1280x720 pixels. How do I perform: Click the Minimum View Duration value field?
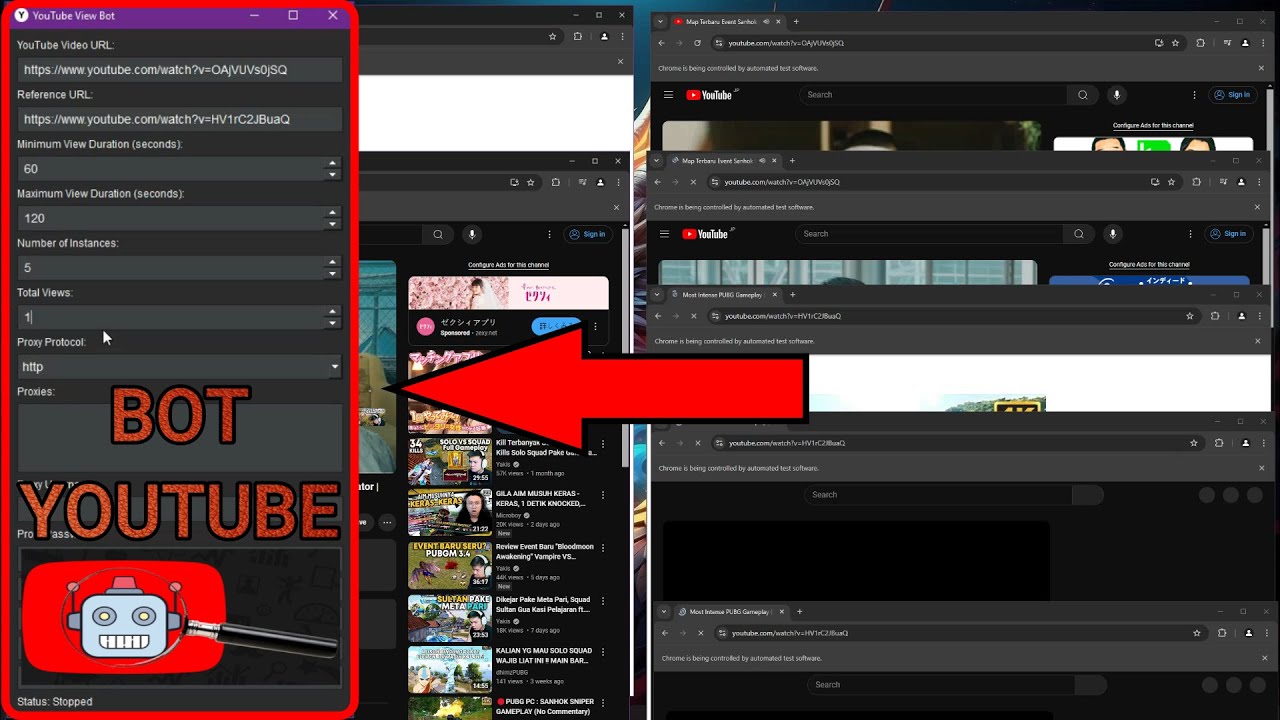(171, 169)
